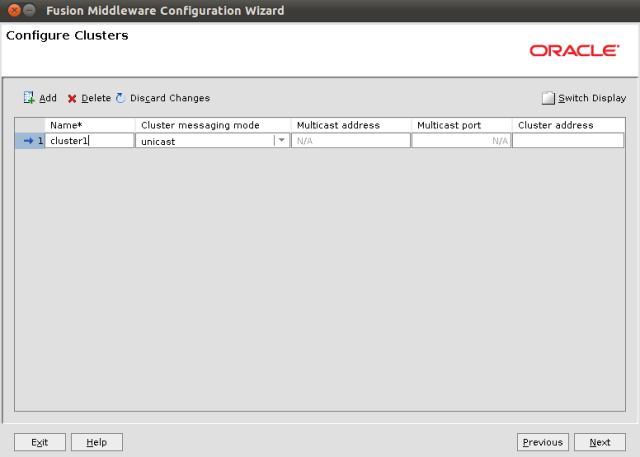Viewport: 640px width, 457px height.
Task: Click the Add label in the toolbar
Action: tap(48, 98)
